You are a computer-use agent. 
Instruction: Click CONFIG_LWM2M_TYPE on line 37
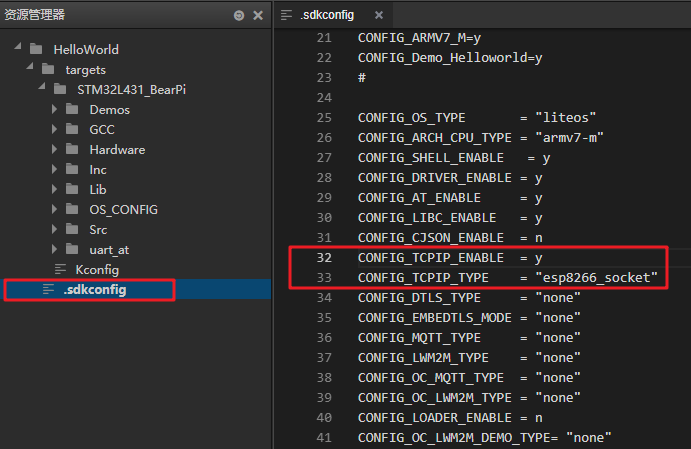coord(423,358)
